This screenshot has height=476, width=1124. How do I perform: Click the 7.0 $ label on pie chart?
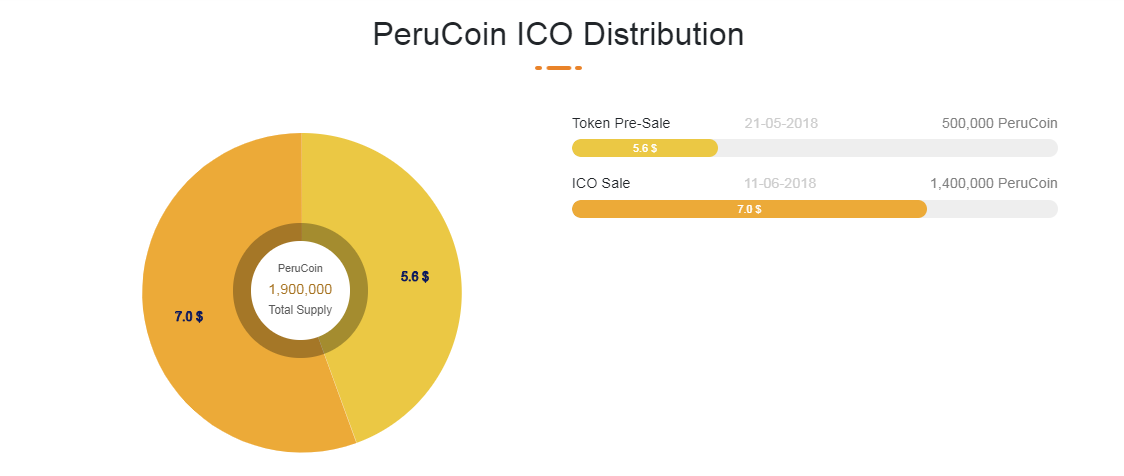(189, 316)
